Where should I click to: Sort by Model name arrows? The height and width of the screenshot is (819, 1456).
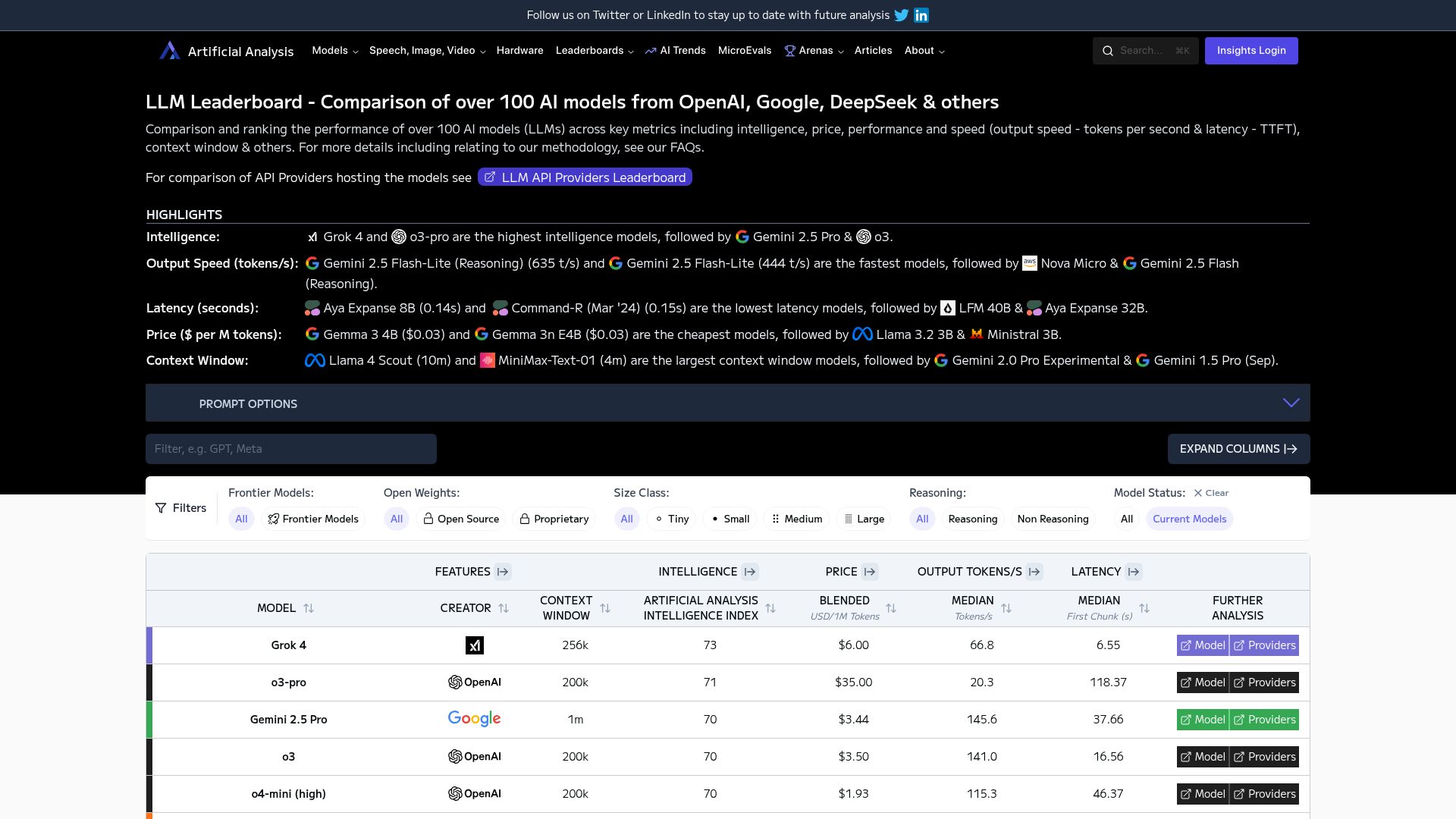pos(309,608)
